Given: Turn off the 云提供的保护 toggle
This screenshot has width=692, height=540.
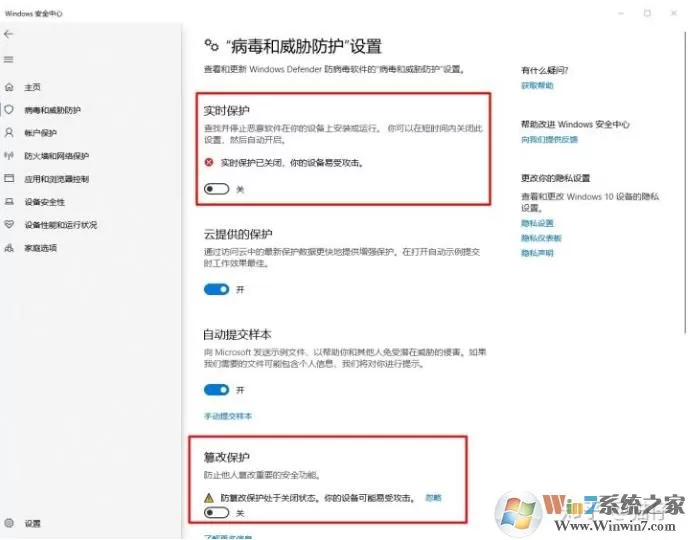Looking at the screenshot, I should [x=216, y=289].
